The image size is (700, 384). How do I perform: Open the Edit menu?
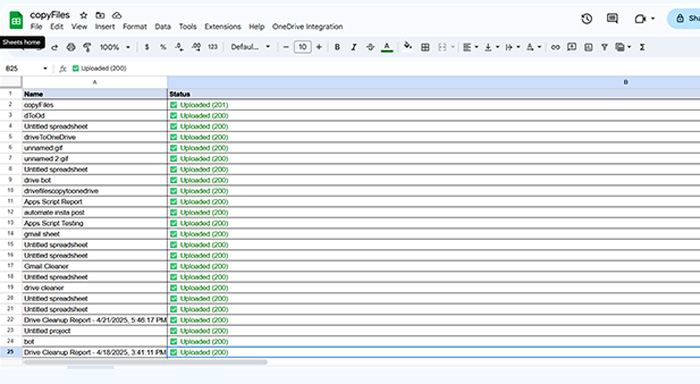tap(57, 27)
